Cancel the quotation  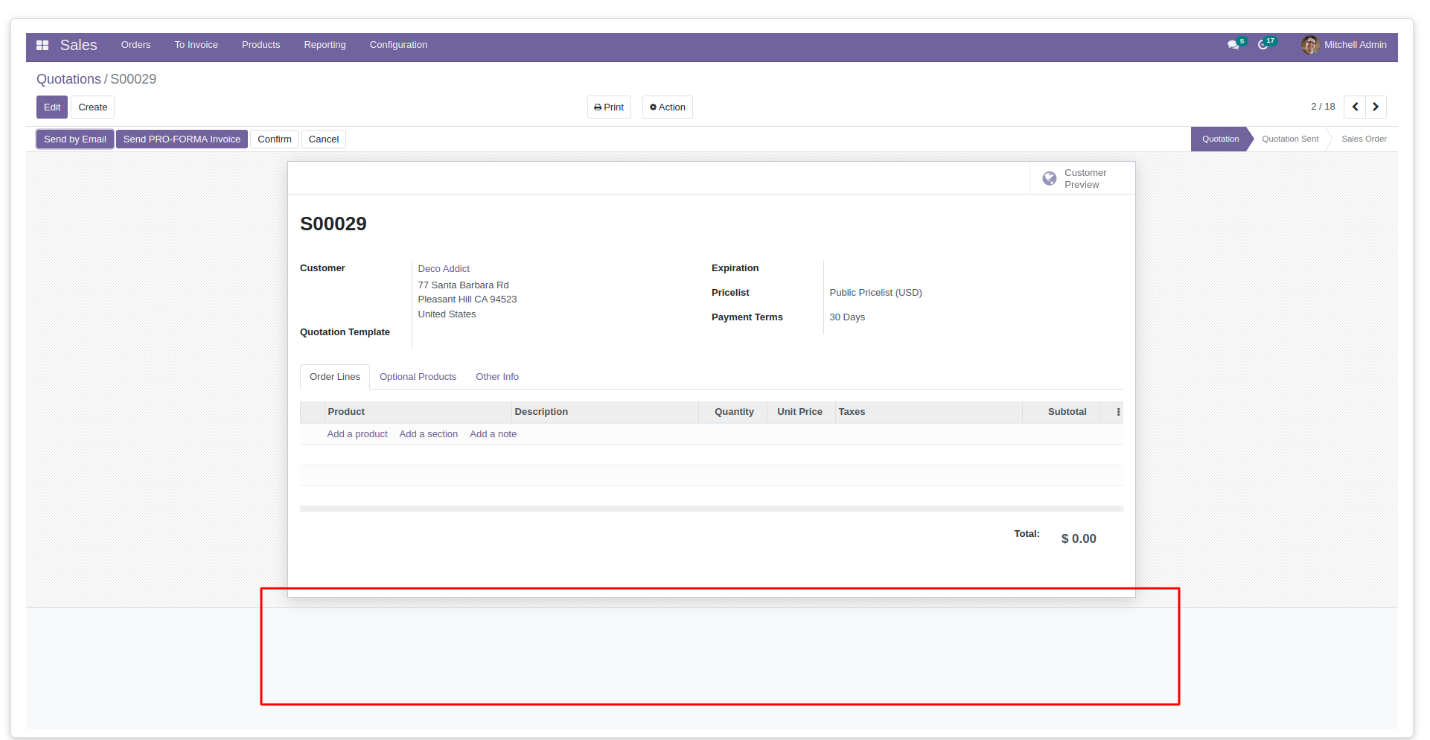[x=323, y=139]
